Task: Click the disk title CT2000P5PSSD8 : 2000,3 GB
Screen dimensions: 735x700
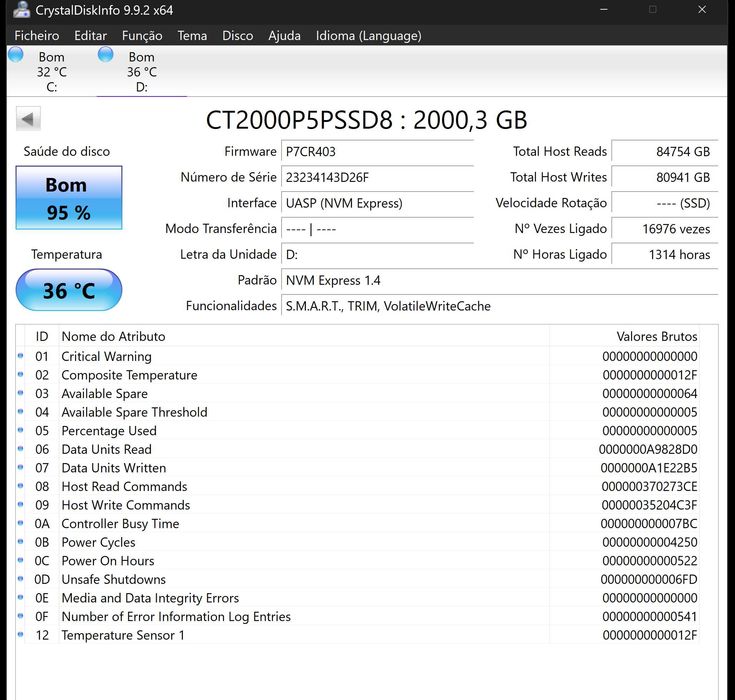Action: 367,120
